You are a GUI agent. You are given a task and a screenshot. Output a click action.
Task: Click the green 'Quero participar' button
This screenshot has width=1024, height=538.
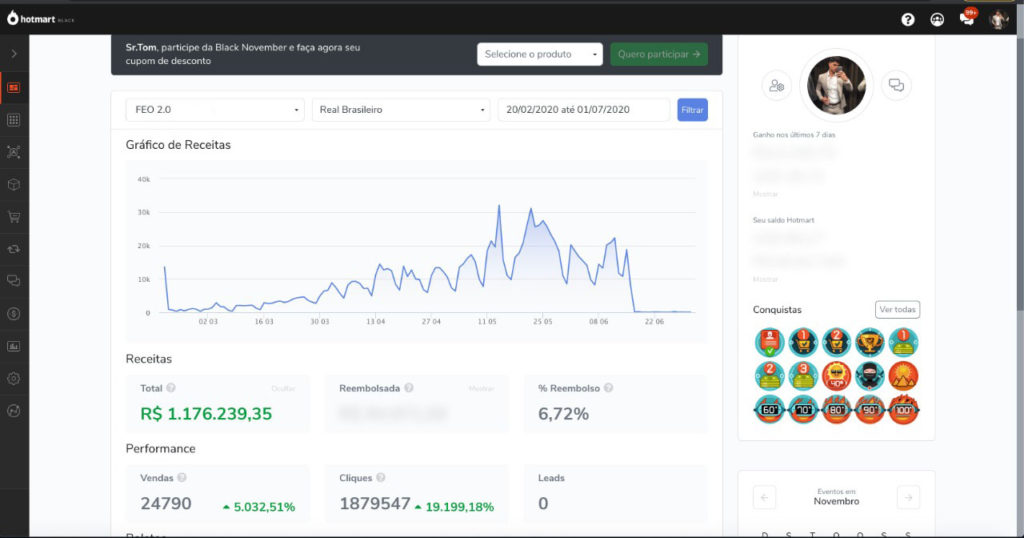tap(659, 54)
